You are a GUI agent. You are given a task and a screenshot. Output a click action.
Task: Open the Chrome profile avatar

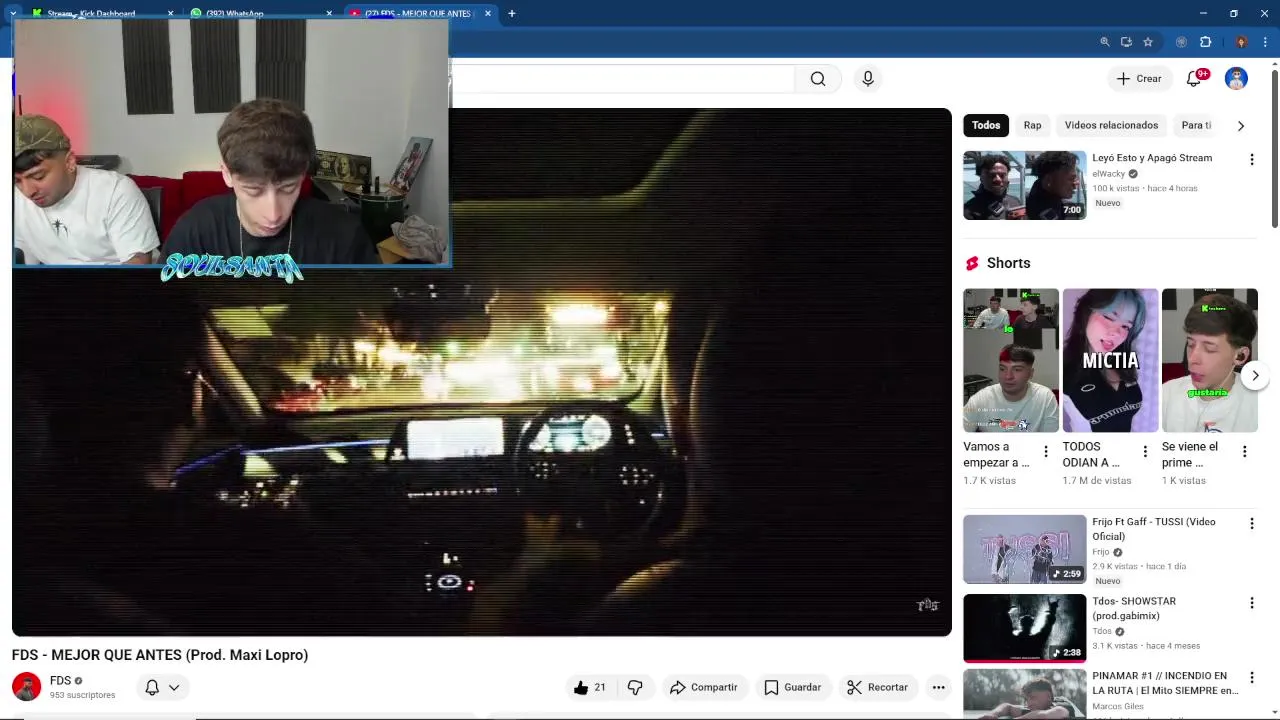pyautogui.click(x=1241, y=42)
